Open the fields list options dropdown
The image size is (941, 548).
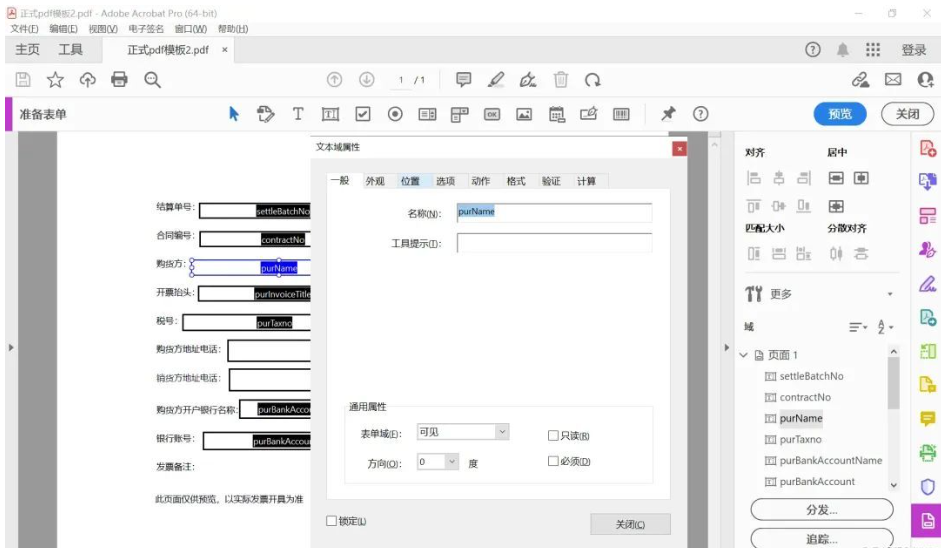(x=858, y=327)
